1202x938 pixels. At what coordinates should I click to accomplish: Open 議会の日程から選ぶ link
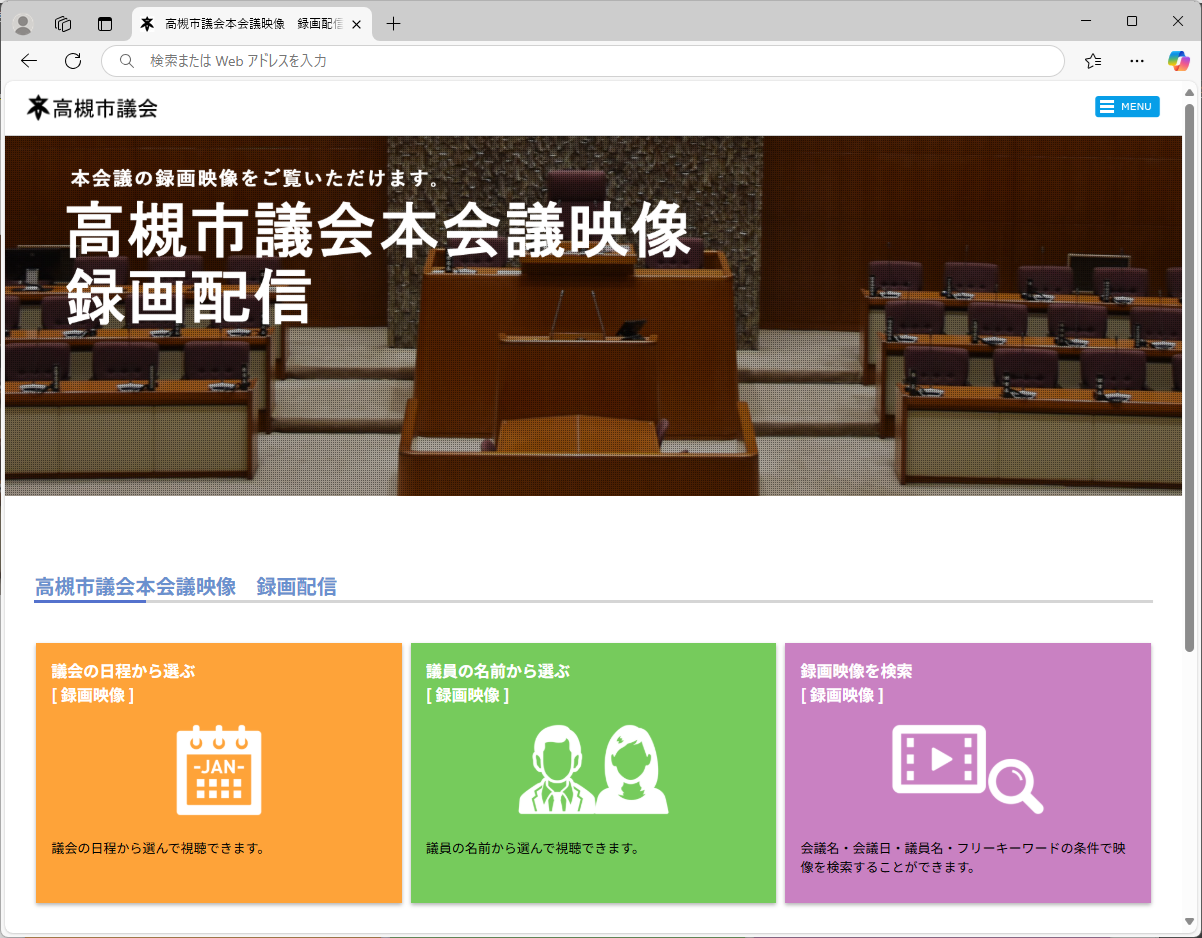coord(123,683)
